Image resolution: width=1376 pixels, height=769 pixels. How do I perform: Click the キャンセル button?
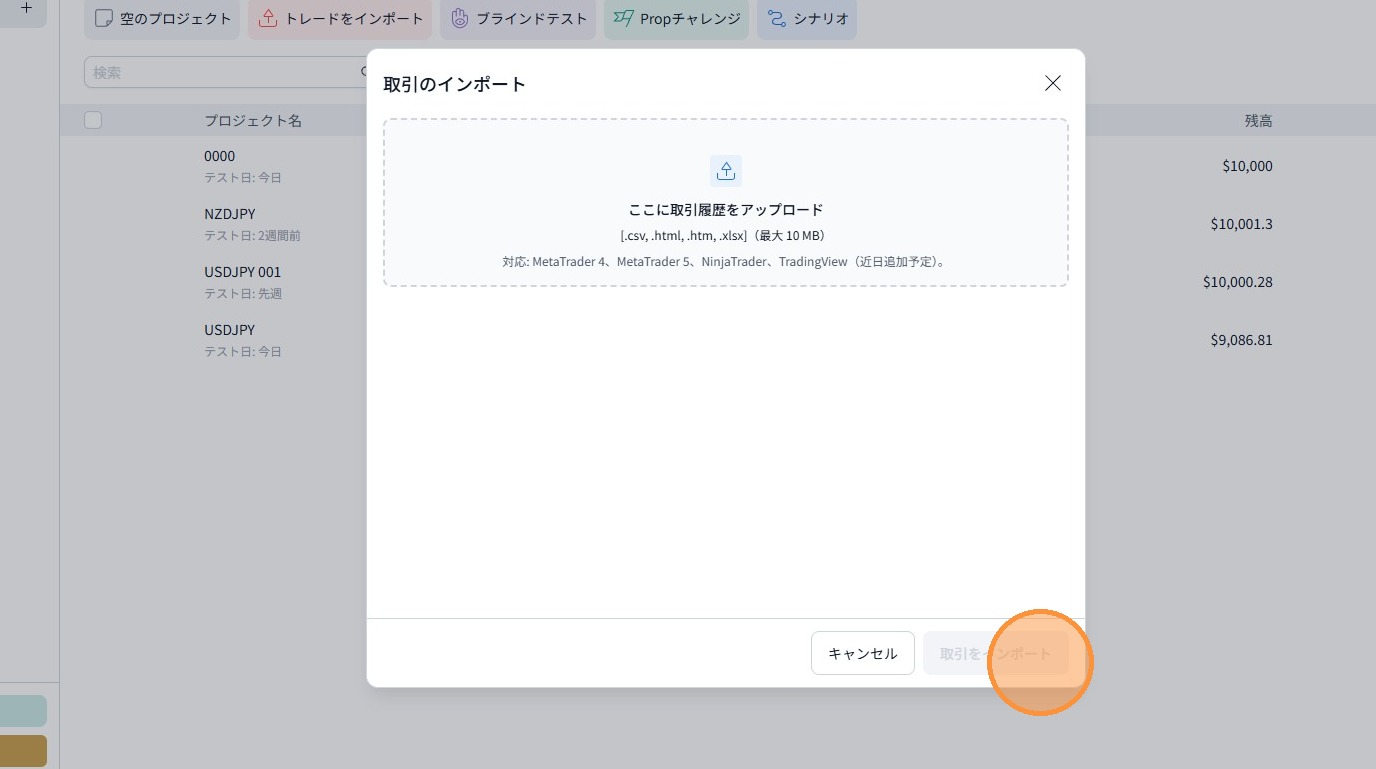click(863, 653)
